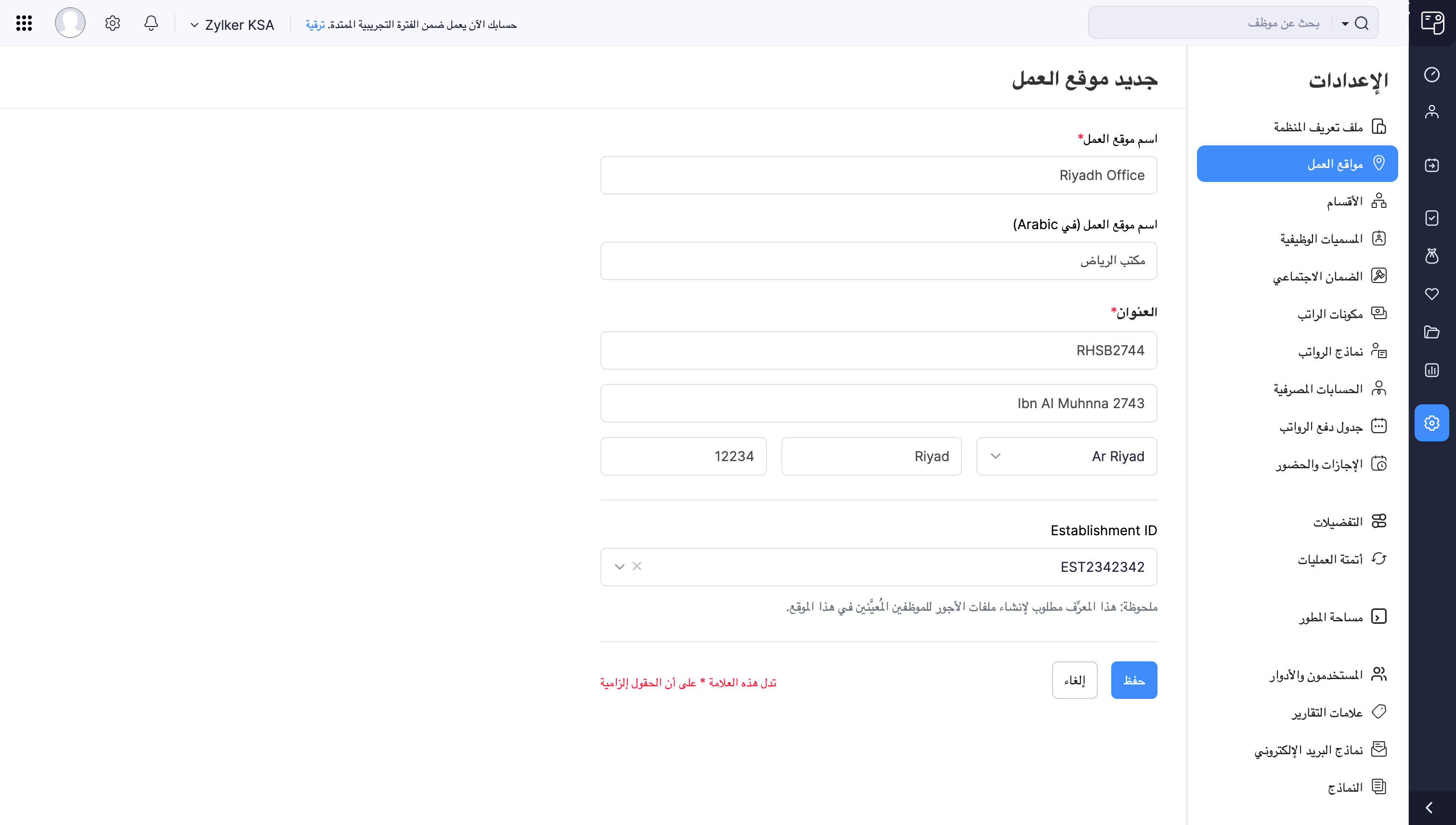The image size is (1456, 825).
Task: Open the notifications bell icon
Action: point(151,23)
